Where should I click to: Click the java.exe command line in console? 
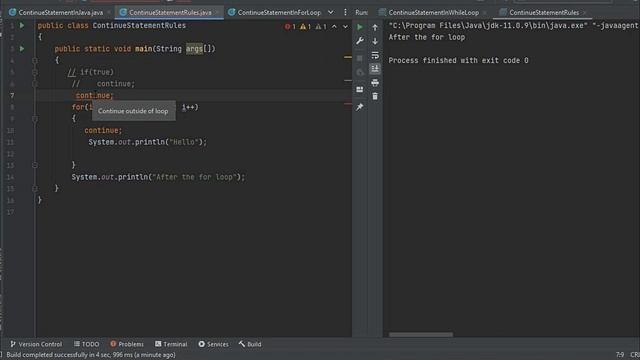tap(513, 25)
